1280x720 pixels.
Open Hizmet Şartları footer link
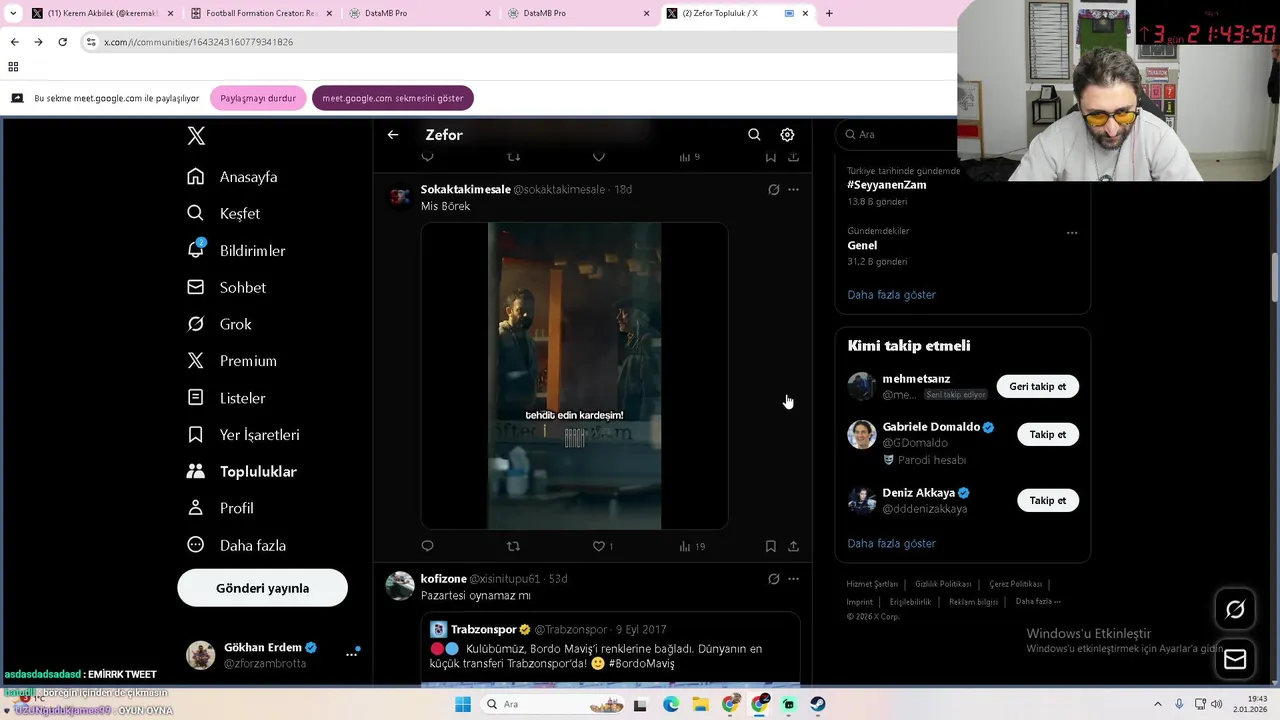tap(872, 584)
